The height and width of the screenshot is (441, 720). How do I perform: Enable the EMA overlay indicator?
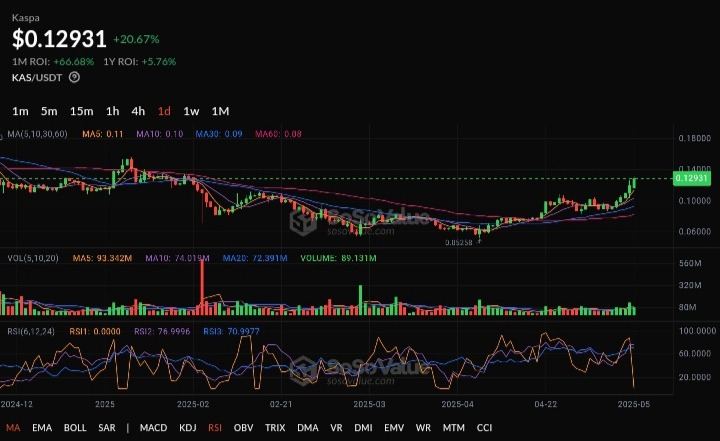pyautogui.click(x=42, y=428)
